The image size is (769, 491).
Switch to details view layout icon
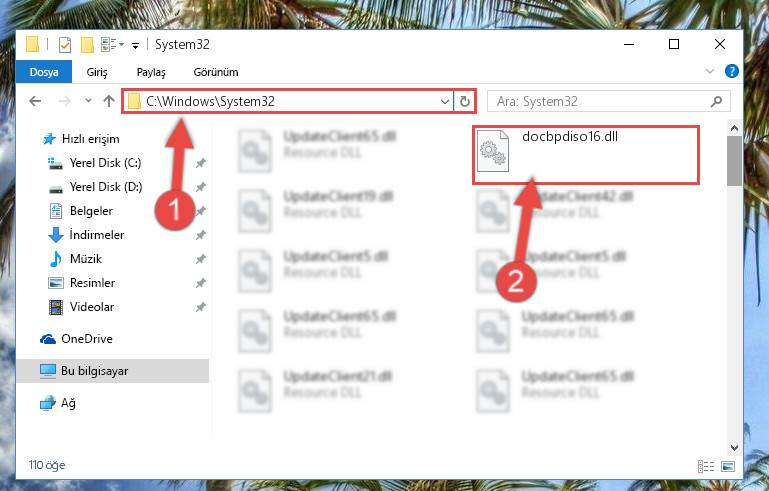(x=706, y=466)
